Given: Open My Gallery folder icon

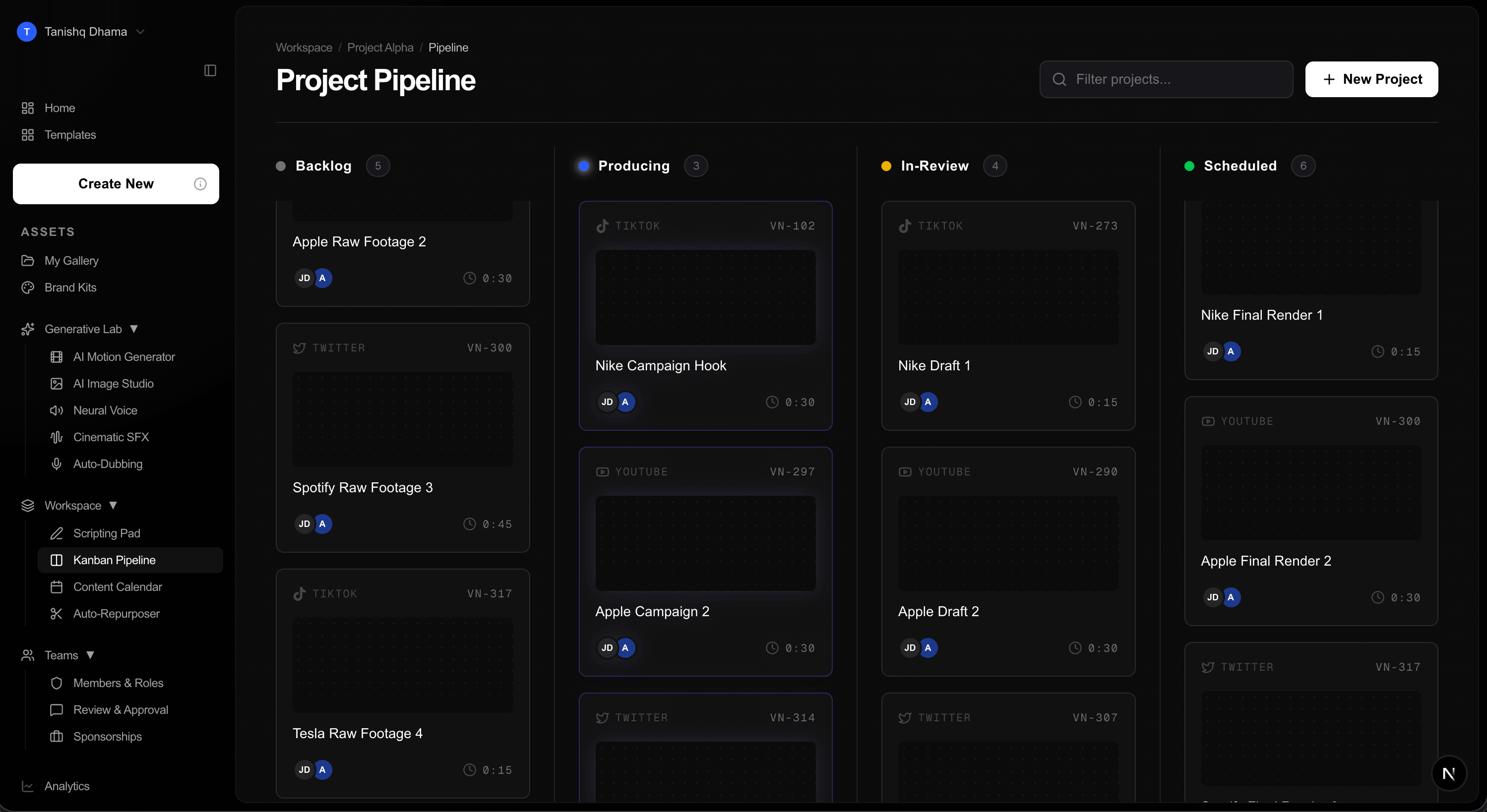Looking at the screenshot, I should click(x=27, y=260).
